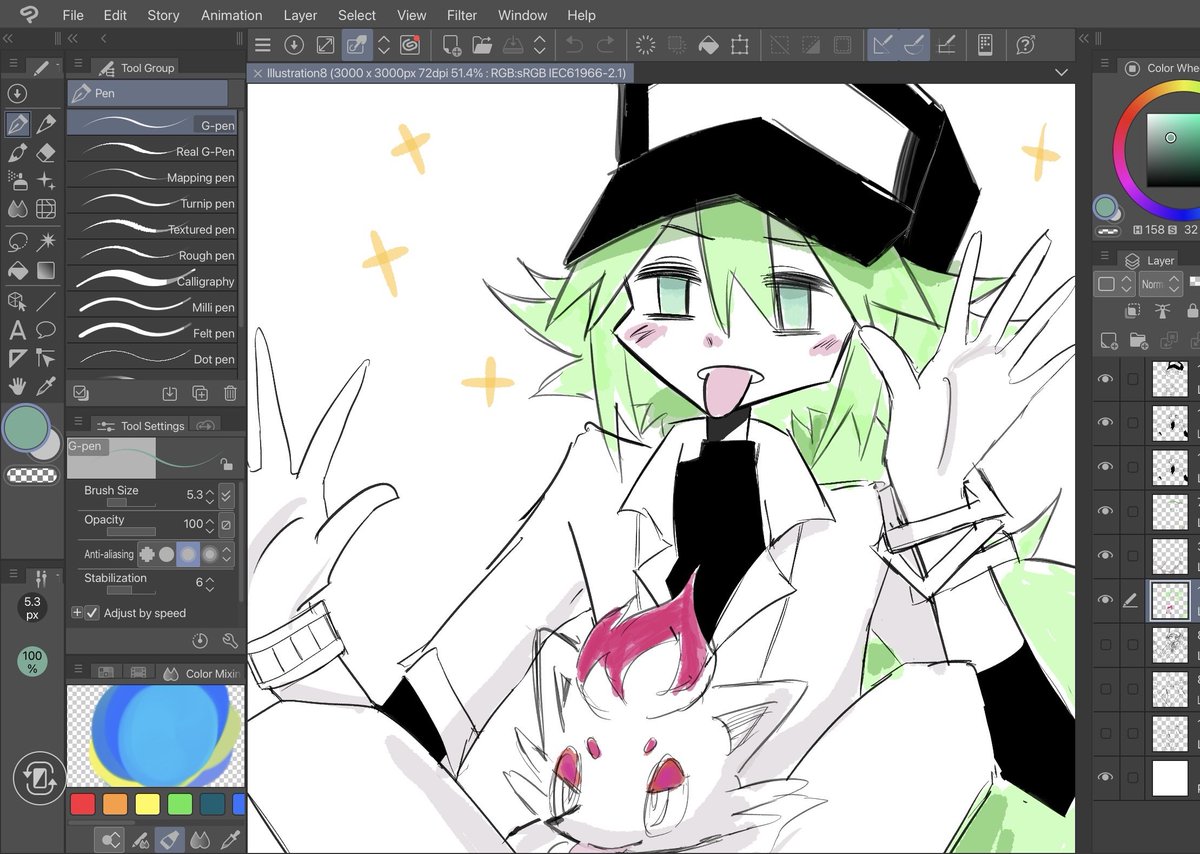
Task: Open the canvas tab list chevron
Action: (1061, 73)
